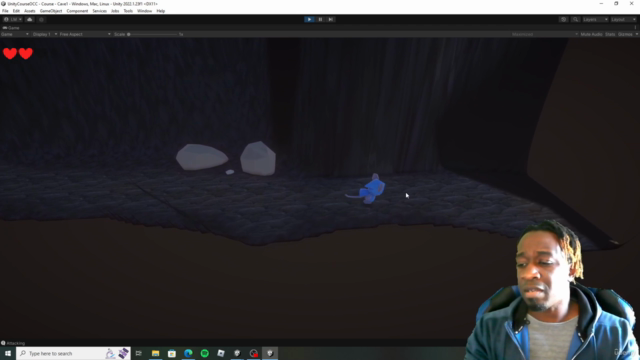Viewport: 640px width, 360px height.
Task: Select the Game view tab
Action: point(11,28)
